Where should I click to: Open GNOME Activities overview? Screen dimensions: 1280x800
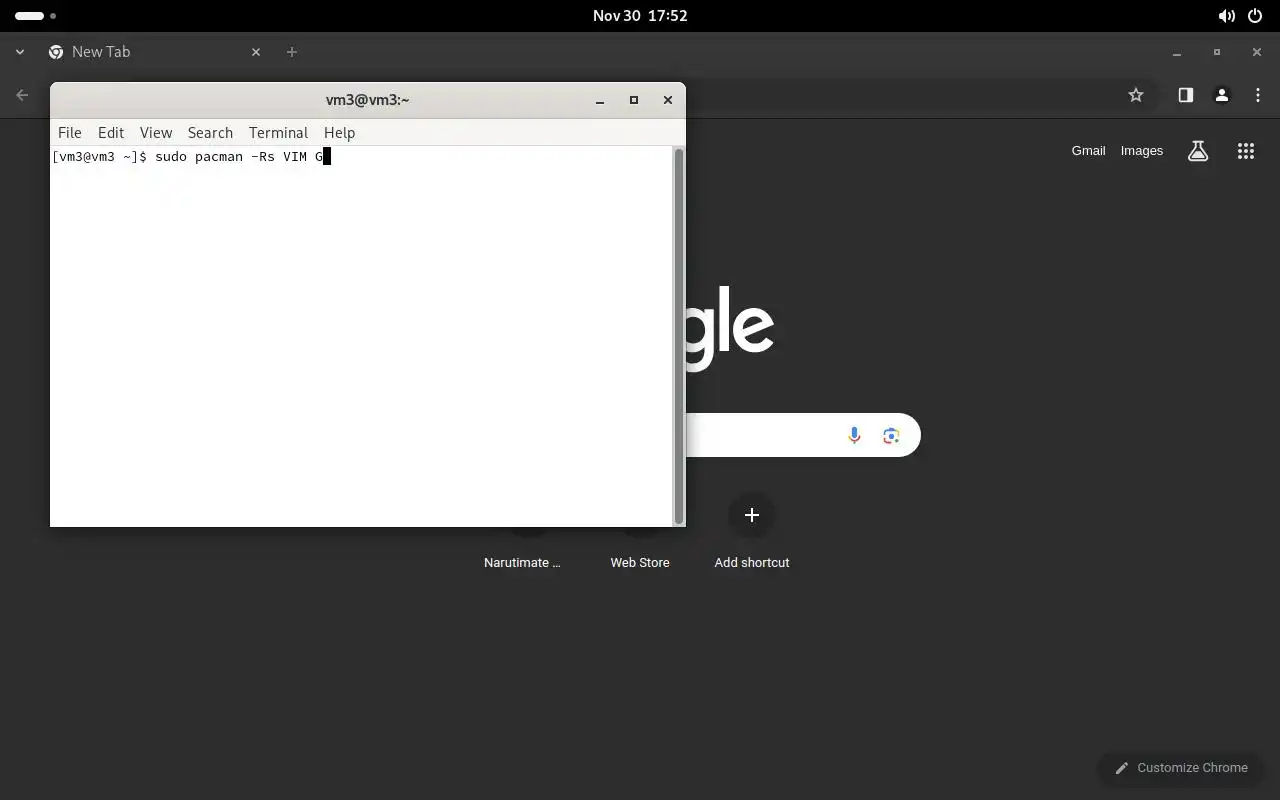[x=36, y=16]
